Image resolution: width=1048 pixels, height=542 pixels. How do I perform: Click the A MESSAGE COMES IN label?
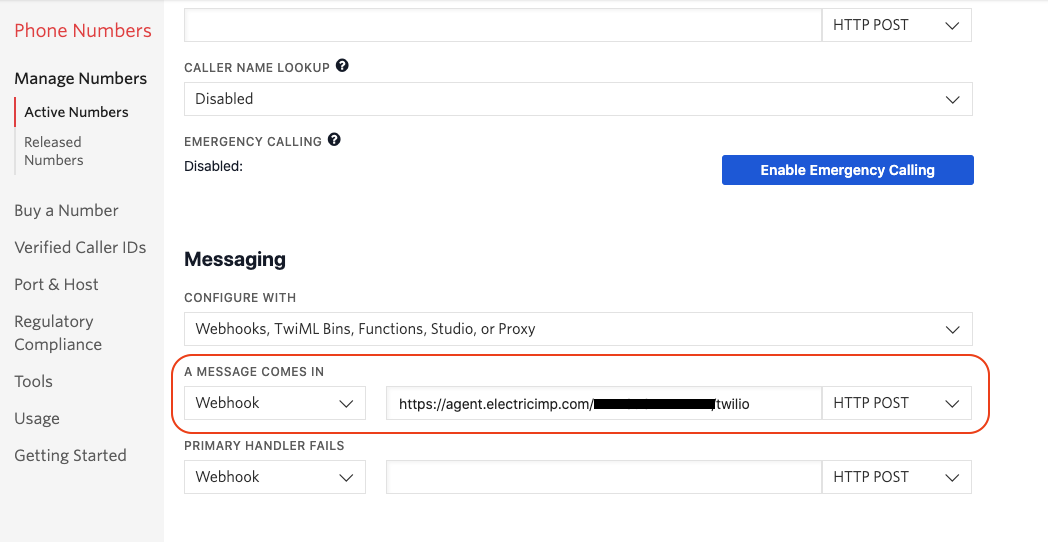[254, 372]
